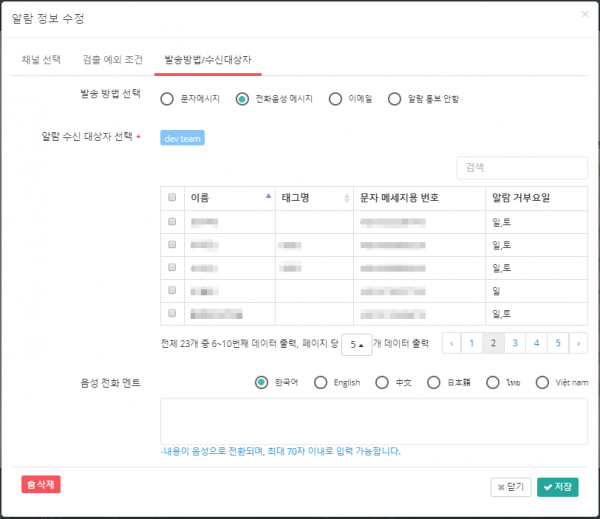Select 한국어 voice message language
Image resolution: width=600 pixels, height=519 pixels.
tap(262, 382)
